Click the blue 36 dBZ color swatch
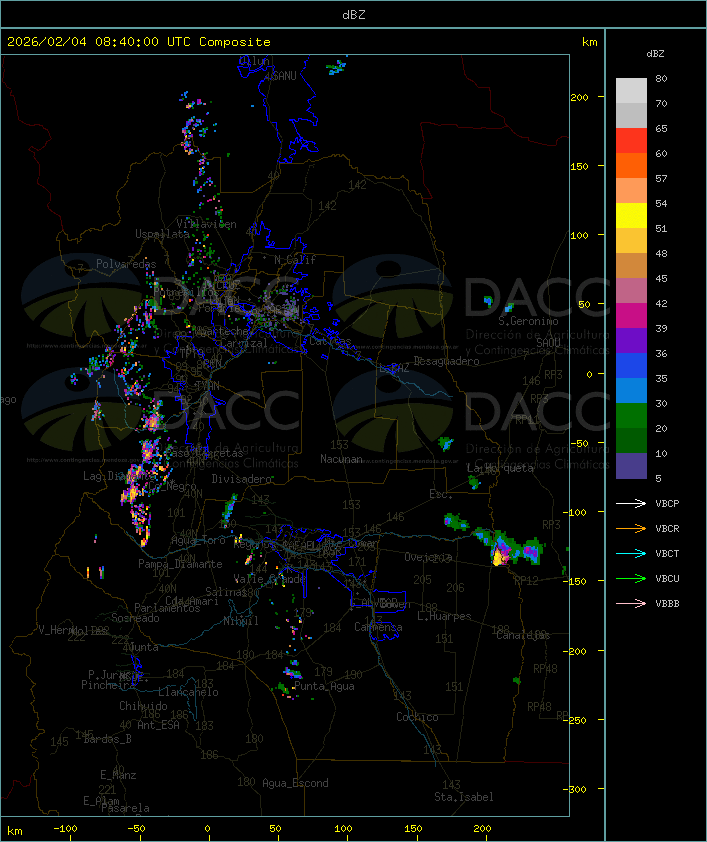The width and height of the screenshot is (707, 842). (631, 365)
